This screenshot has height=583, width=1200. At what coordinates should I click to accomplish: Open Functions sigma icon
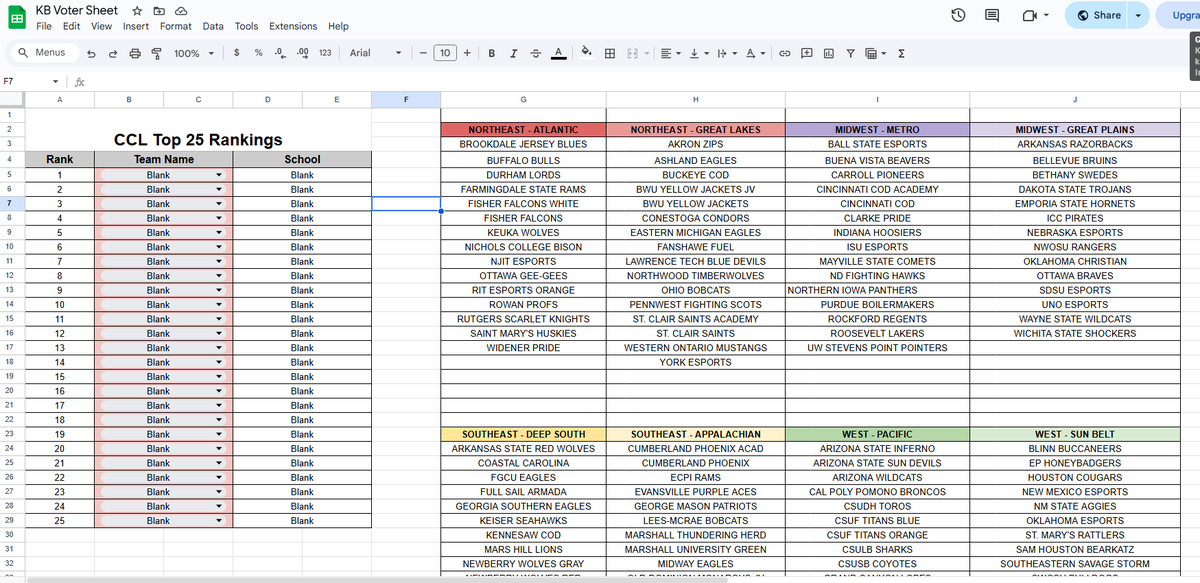(901, 53)
